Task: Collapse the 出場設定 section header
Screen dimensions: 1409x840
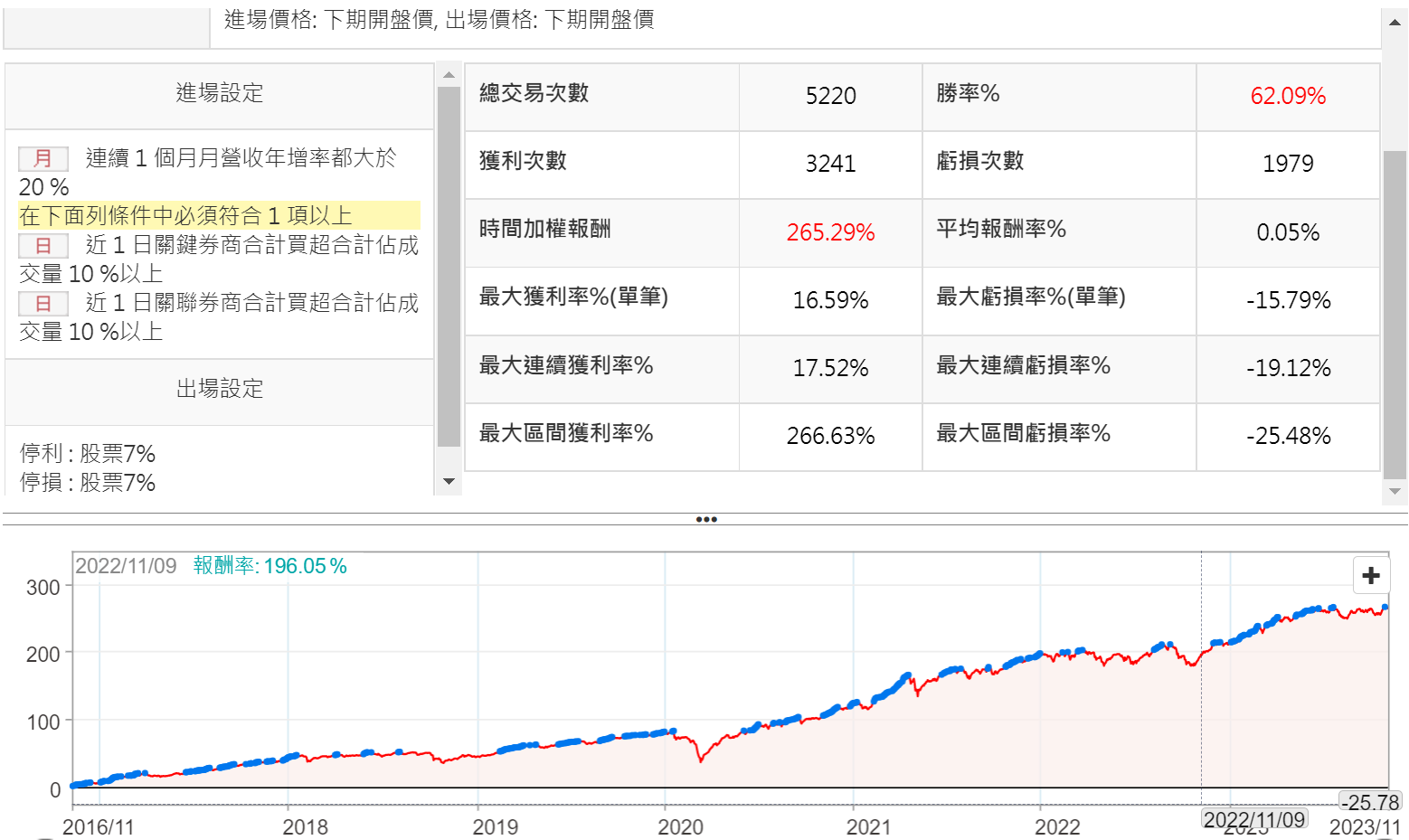Action: [x=219, y=389]
